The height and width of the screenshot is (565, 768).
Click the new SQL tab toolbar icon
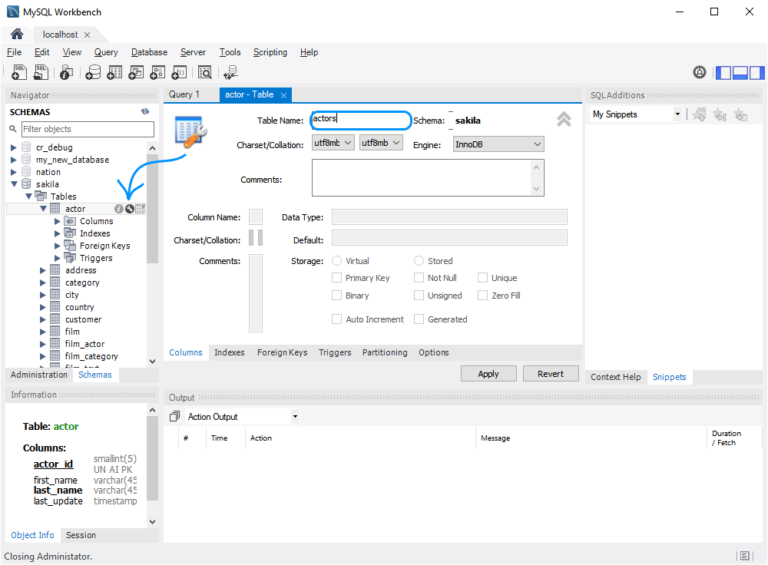(19, 72)
